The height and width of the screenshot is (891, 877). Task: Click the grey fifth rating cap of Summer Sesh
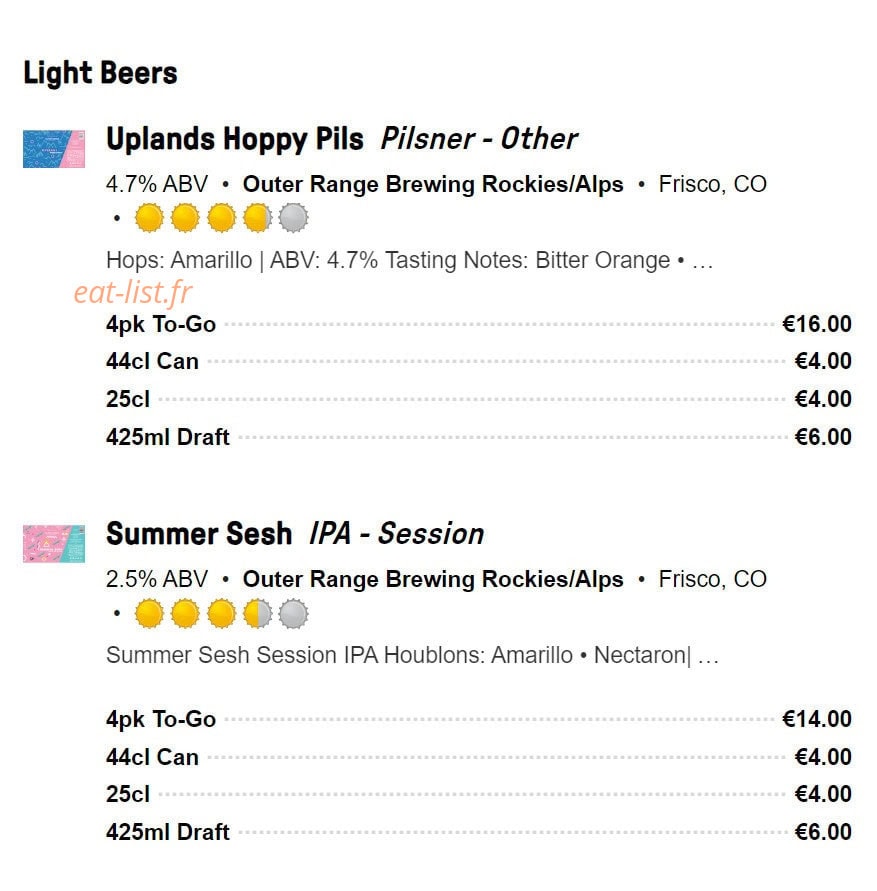[294, 614]
